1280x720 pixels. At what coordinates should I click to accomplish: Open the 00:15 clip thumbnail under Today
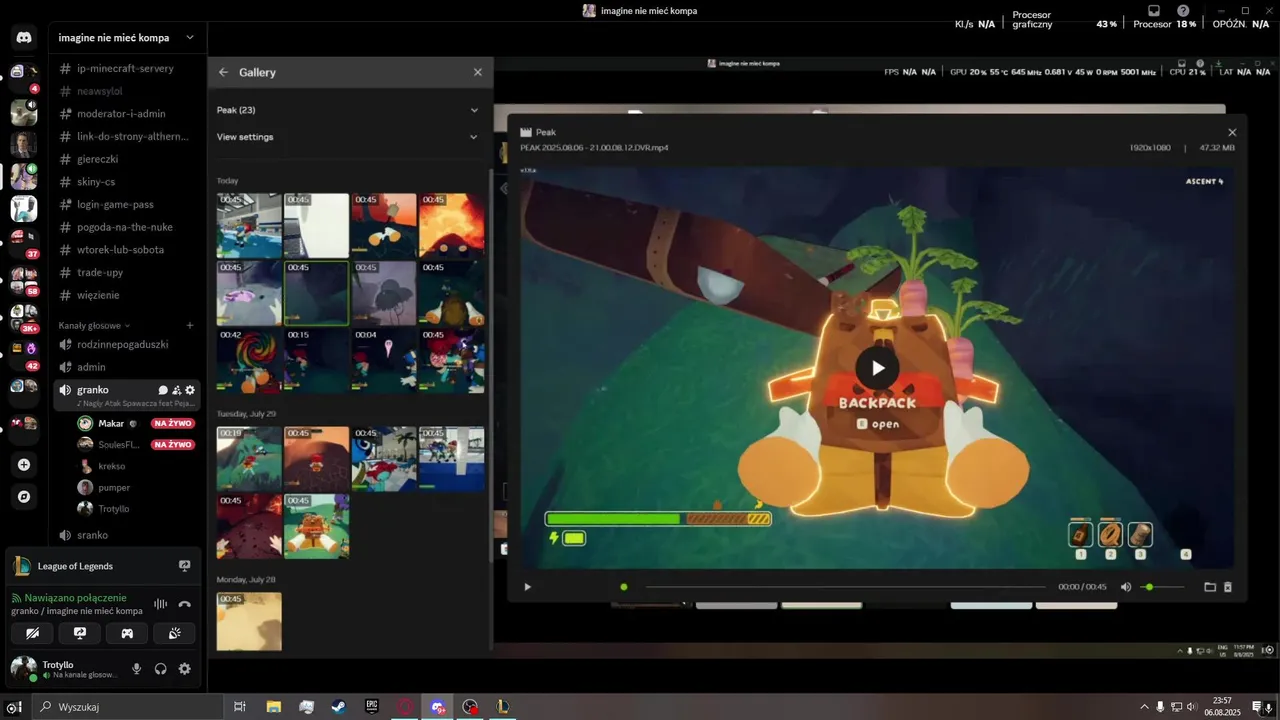316,361
